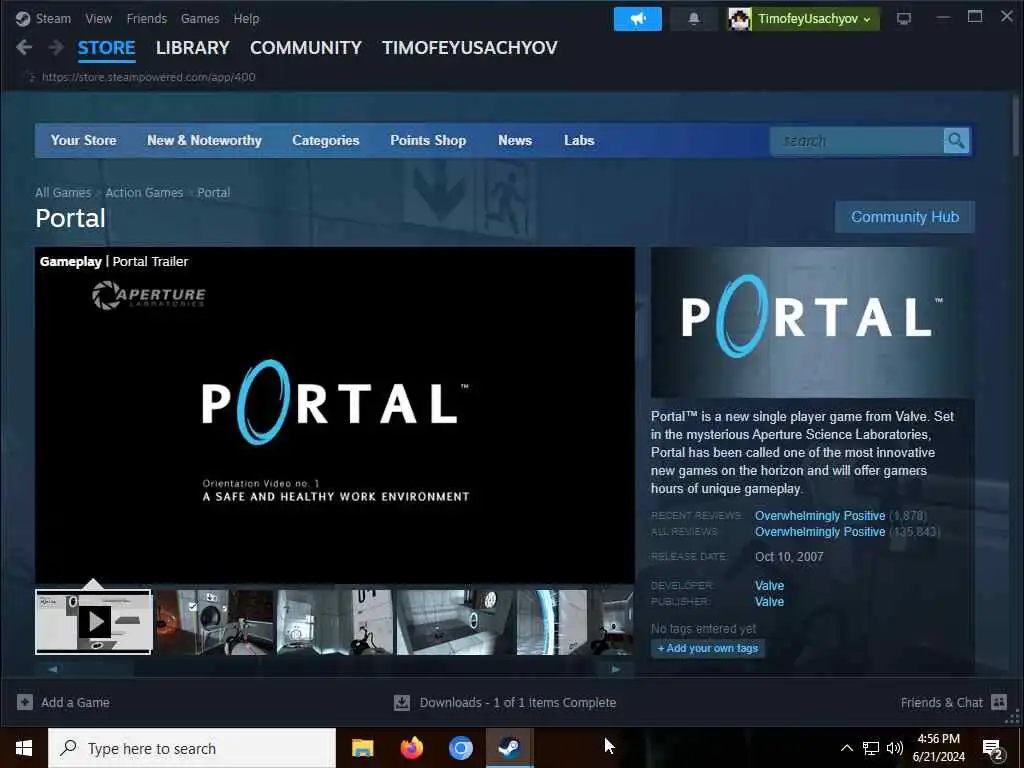Switch to Big Picture mode monitor icon
Screen dimensions: 1024x768
[904, 19]
